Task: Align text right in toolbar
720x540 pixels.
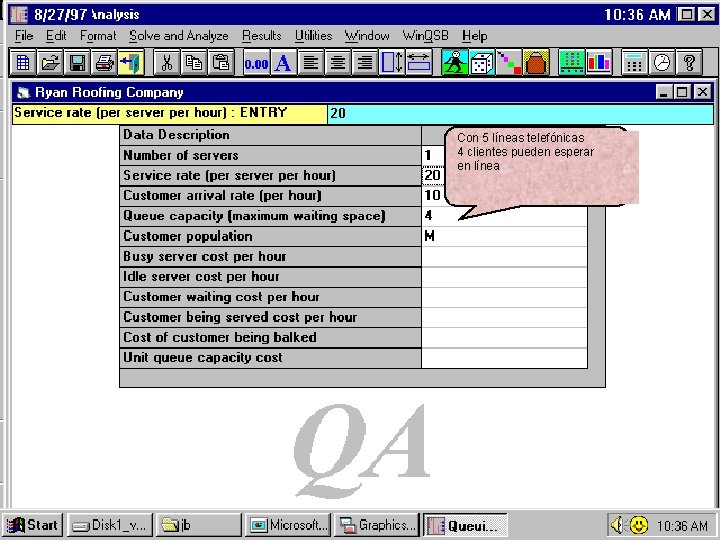Action: pyautogui.click(x=365, y=62)
